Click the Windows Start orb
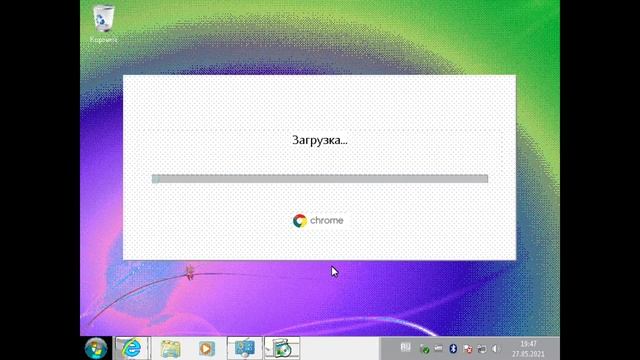This screenshot has width=640, height=360. [x=96, y=349]
